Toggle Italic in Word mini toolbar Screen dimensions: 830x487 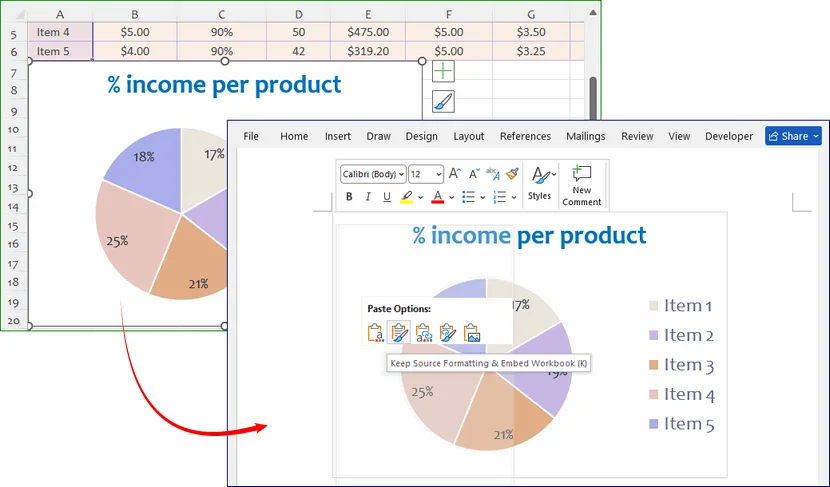point(368,197)
